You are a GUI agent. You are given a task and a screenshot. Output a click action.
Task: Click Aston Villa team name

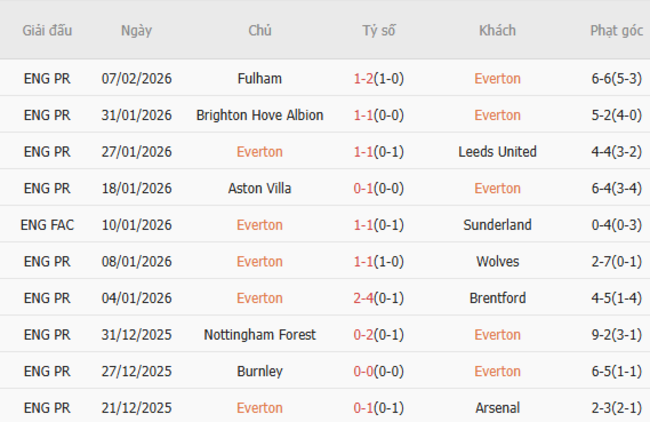point(260,188)
